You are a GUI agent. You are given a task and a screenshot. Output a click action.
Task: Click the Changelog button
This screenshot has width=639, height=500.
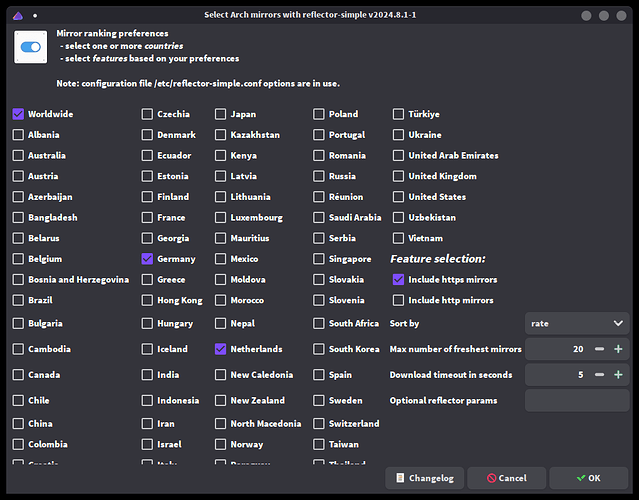[425, 478]
